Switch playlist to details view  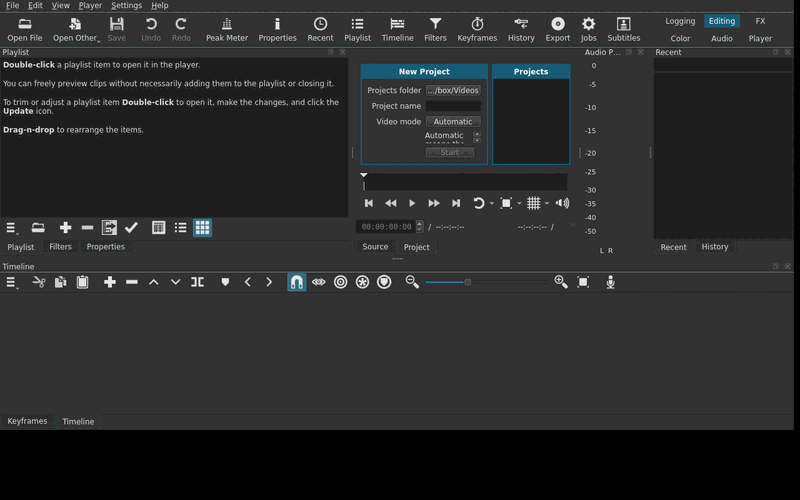[x=159, y=228]
